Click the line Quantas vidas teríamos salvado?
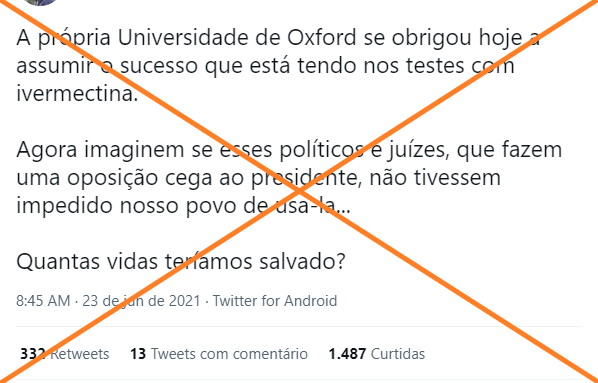This screenshot has width=598, height=383. (181, 261)
